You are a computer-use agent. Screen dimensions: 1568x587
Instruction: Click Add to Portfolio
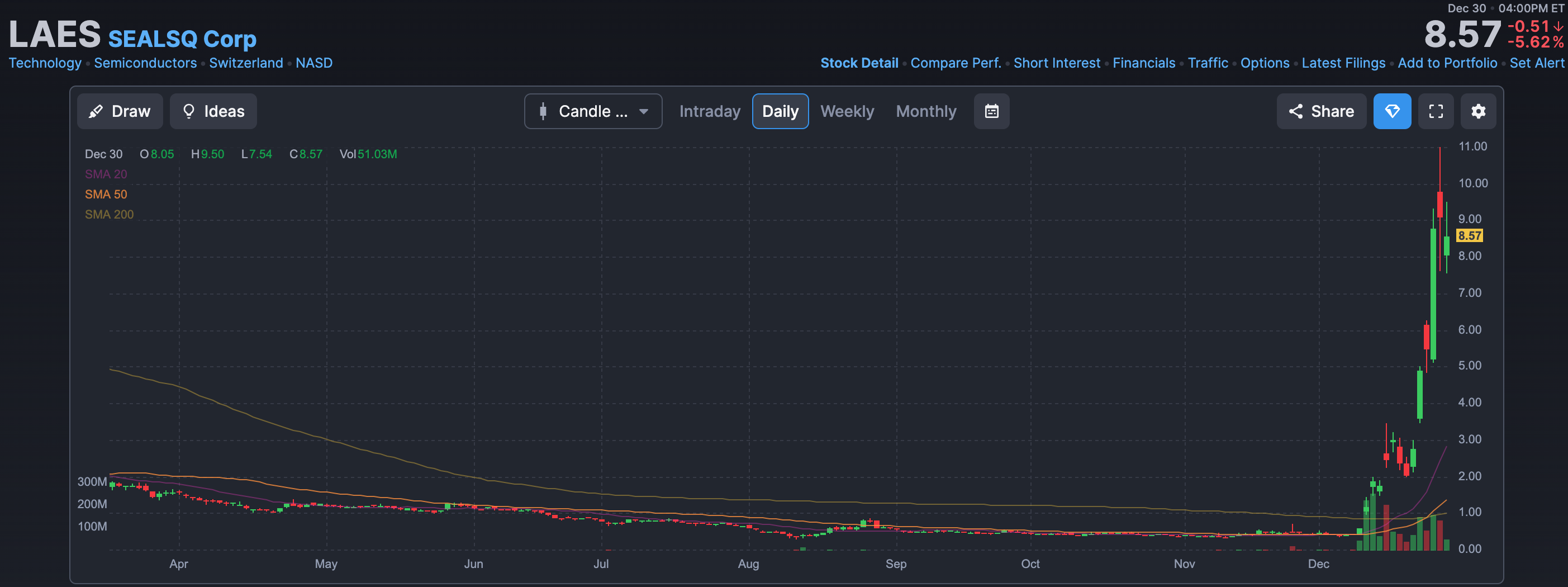click(1447, 63)
